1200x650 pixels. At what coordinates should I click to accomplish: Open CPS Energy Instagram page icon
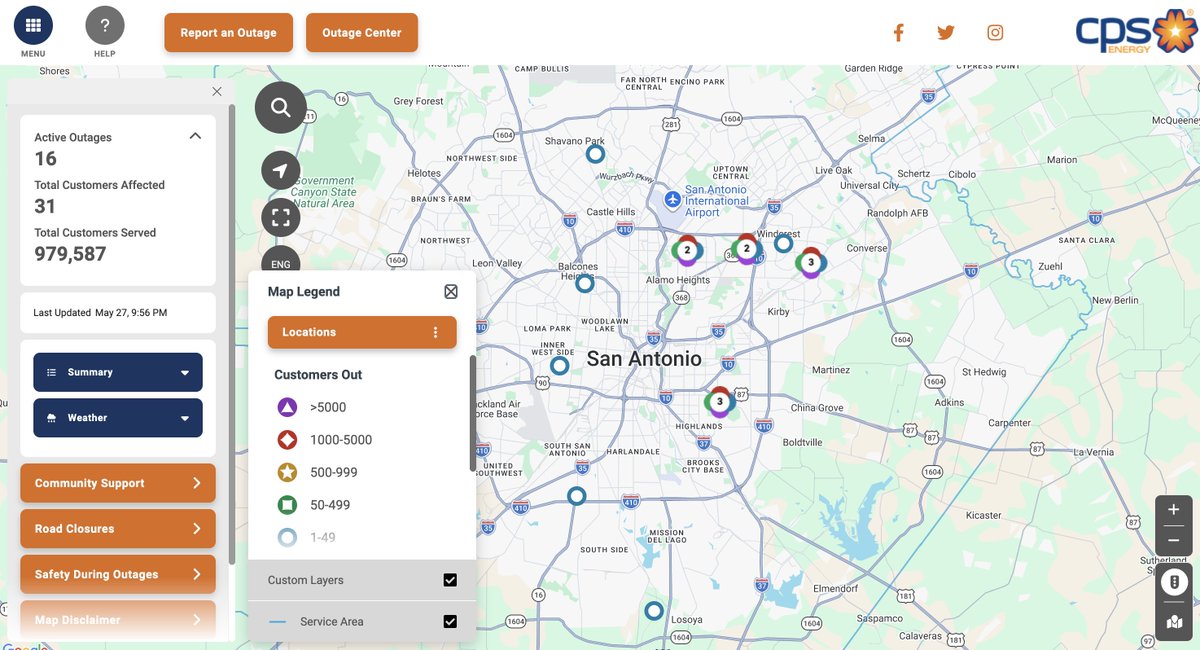tap(995, 33)
